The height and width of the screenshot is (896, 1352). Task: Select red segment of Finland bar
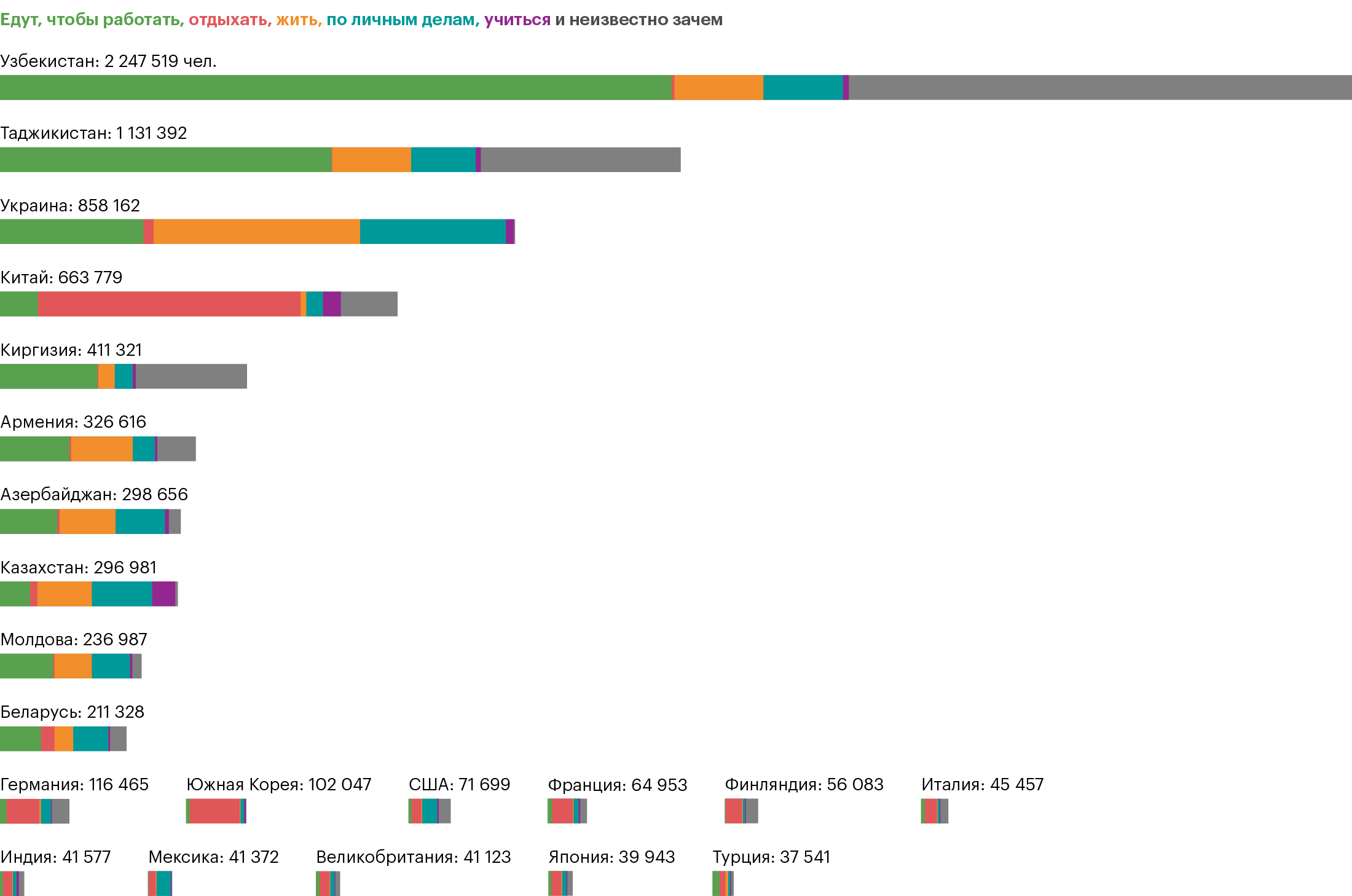pyautogui.click(x=734, y=811)
